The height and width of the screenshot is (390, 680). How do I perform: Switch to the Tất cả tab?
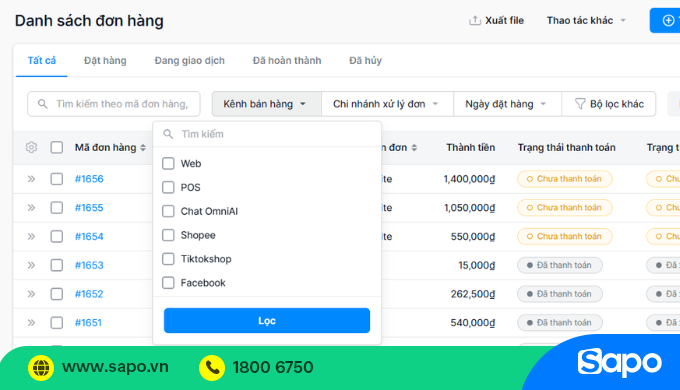[42, 61]
